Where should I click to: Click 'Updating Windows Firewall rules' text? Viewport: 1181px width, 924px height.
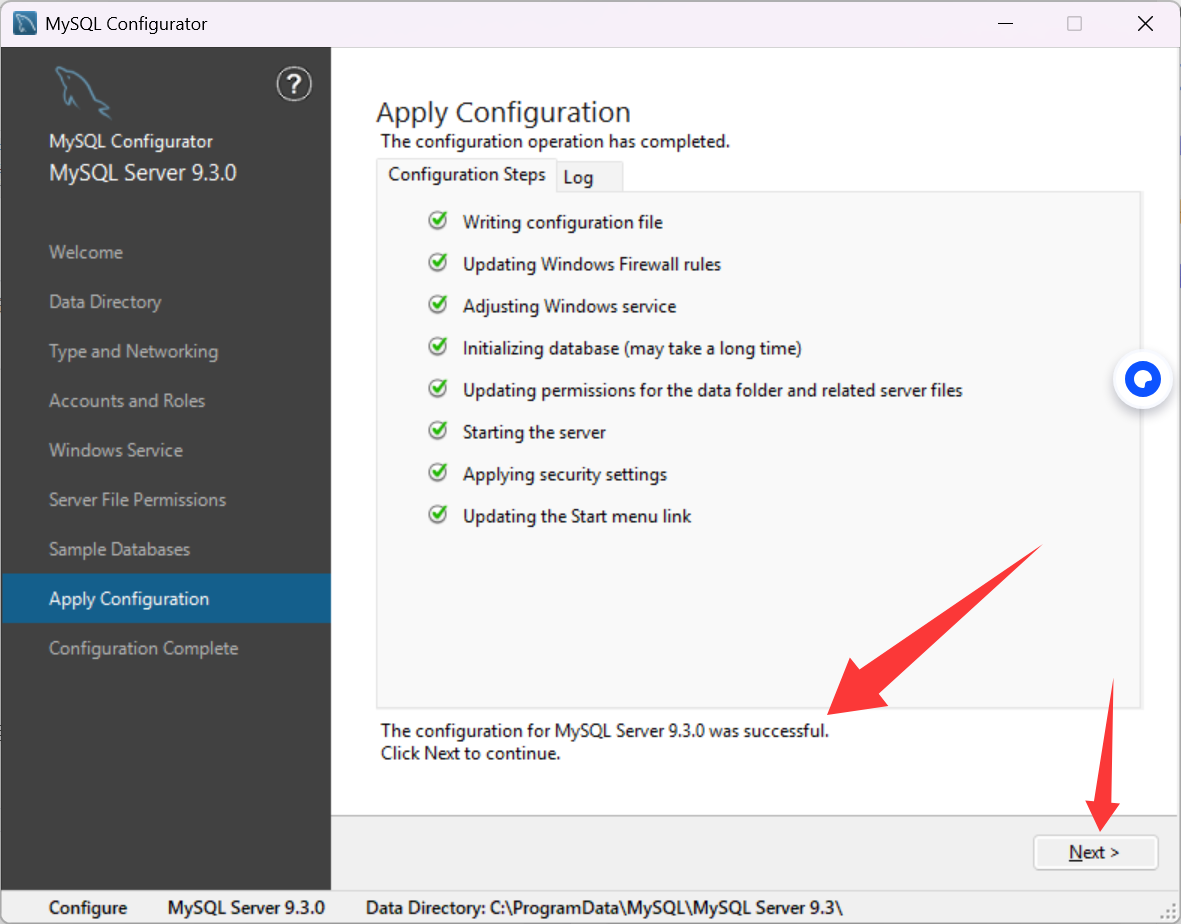(x=591, y=264)
